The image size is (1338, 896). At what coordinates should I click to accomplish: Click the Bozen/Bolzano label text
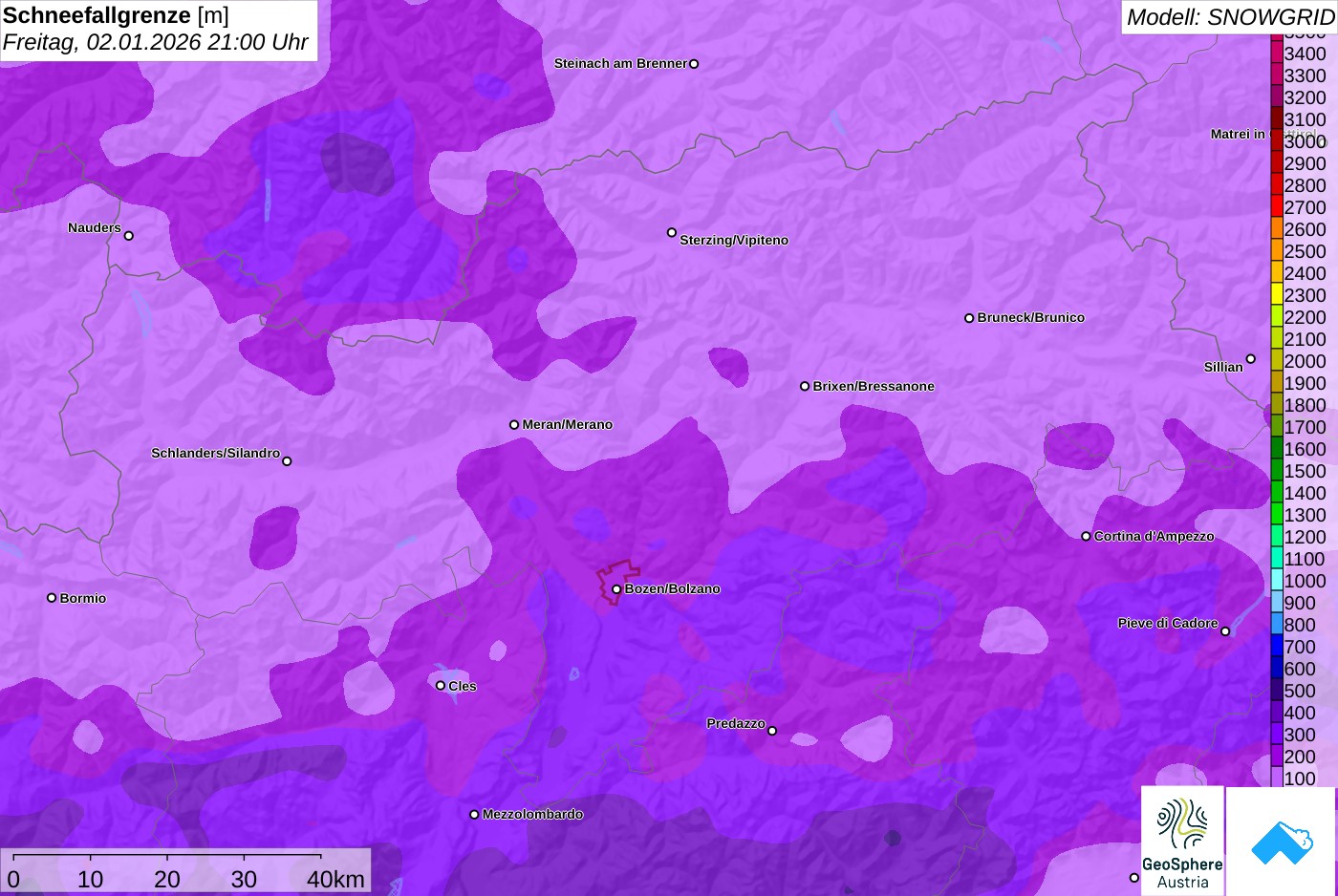coord(673,588)
